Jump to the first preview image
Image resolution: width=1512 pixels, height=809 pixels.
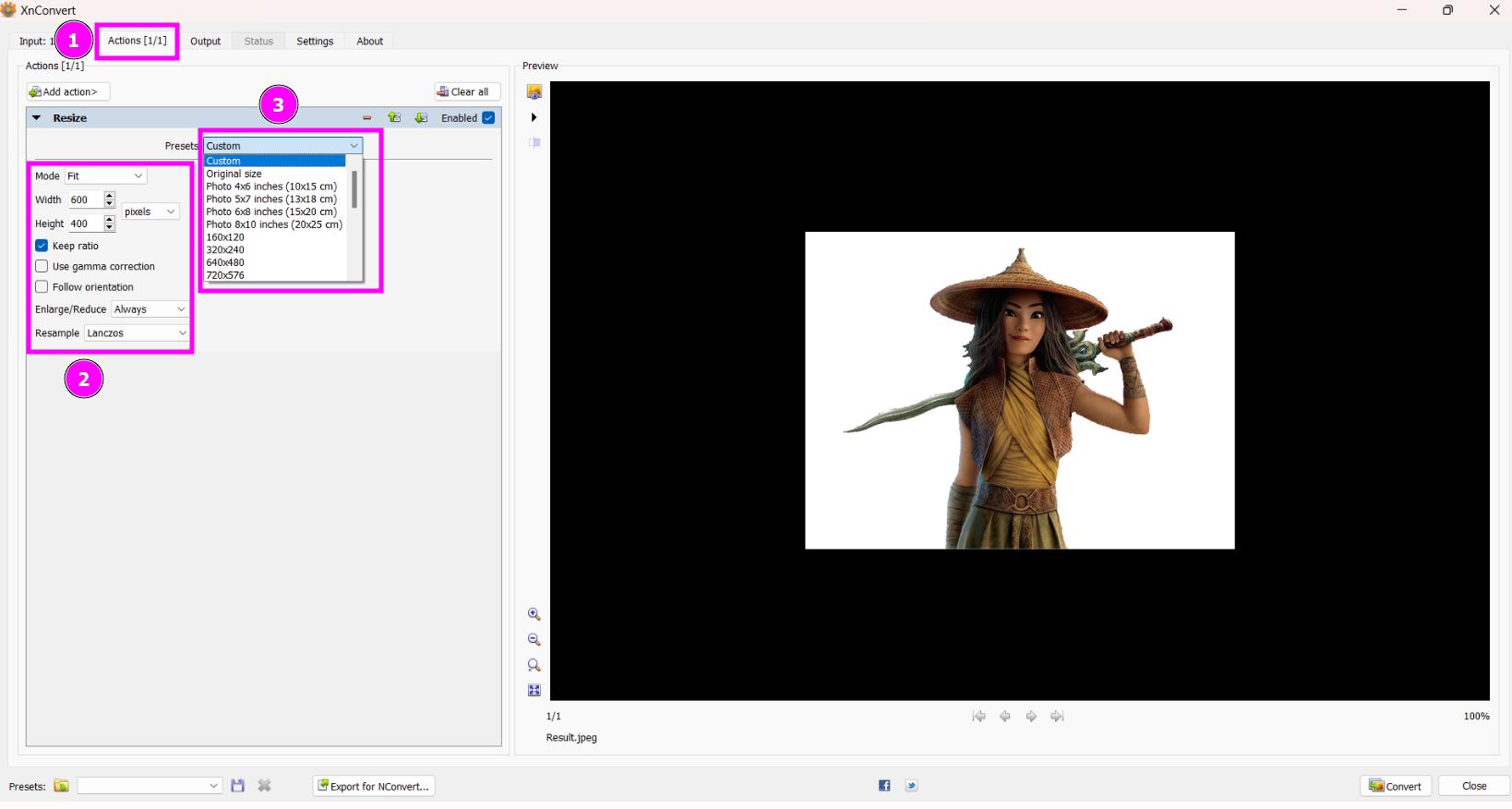(x=978, y=717)
